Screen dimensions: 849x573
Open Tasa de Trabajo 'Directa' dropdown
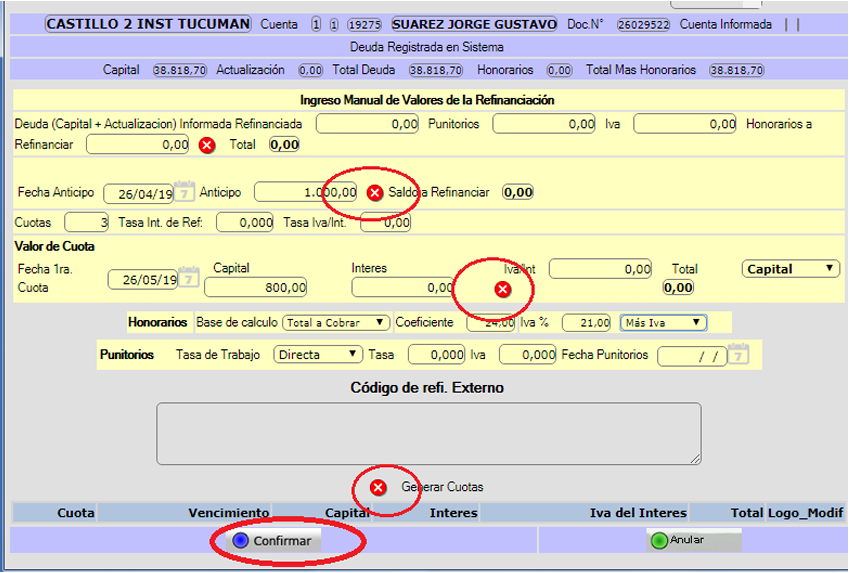coord(318,355)
